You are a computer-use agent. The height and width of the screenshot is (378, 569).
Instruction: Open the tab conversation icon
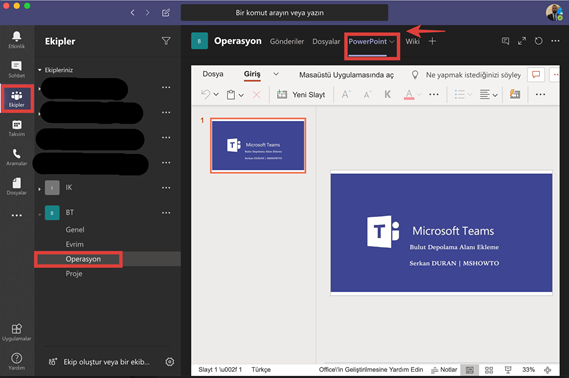505,41
